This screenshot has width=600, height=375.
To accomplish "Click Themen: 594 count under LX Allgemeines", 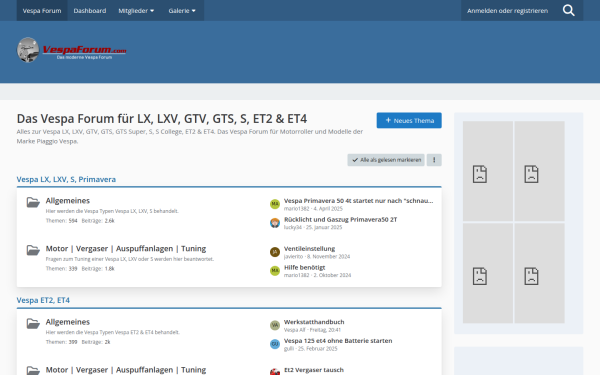I will (x=62, y=220).
